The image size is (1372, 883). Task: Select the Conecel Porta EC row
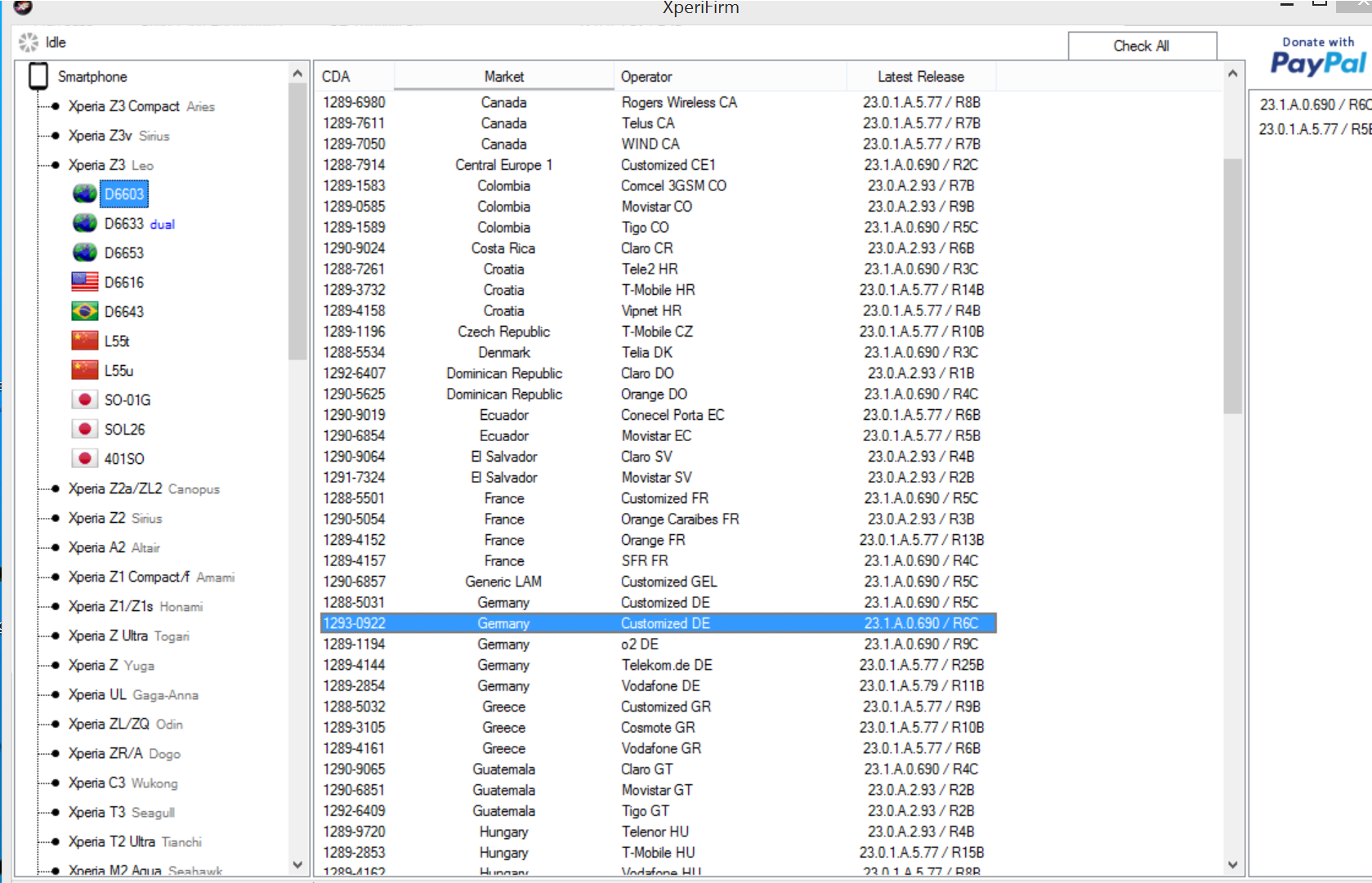(x=658, y=415)
